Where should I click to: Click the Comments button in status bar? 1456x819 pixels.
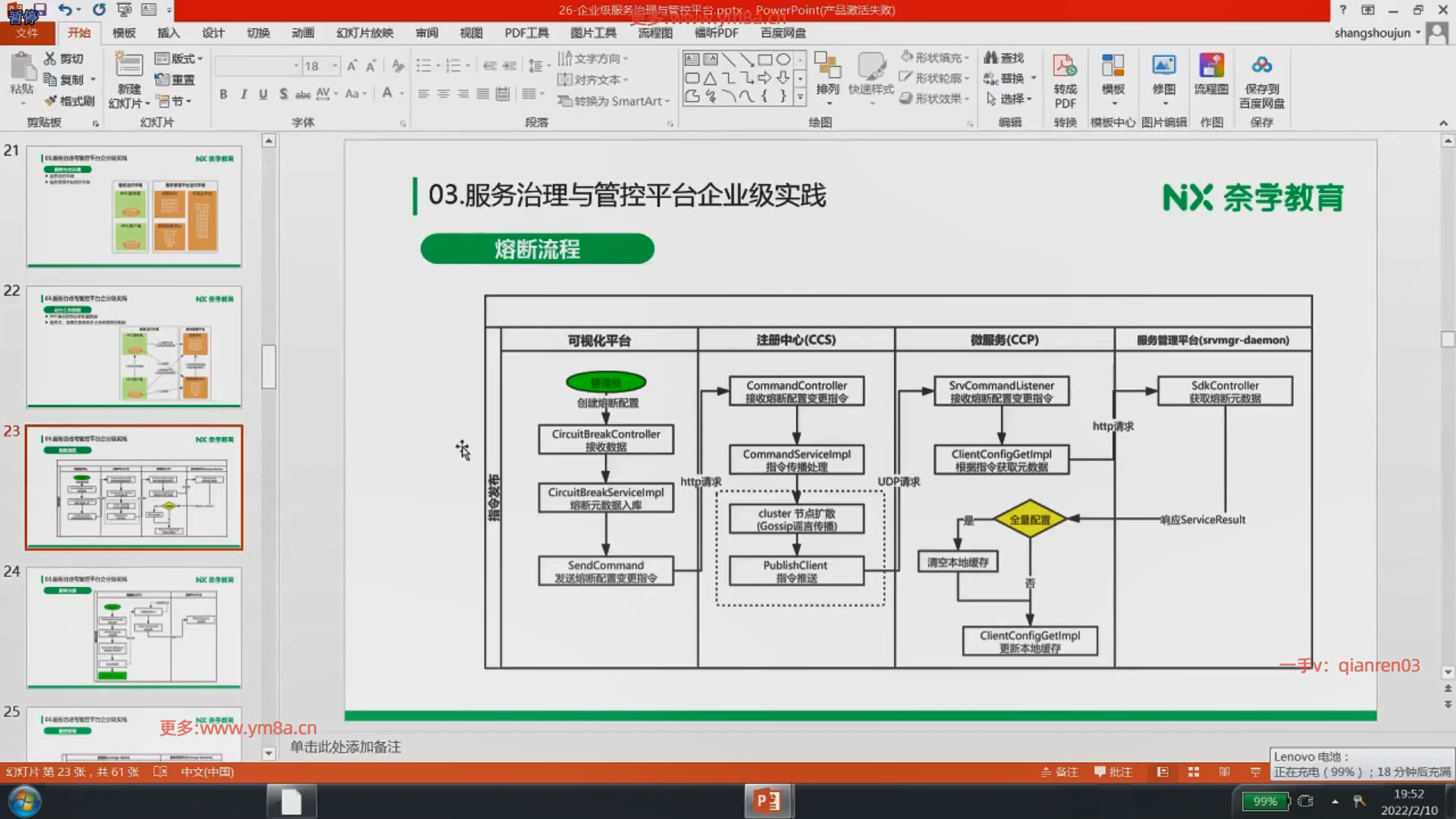pos(1113,772)
